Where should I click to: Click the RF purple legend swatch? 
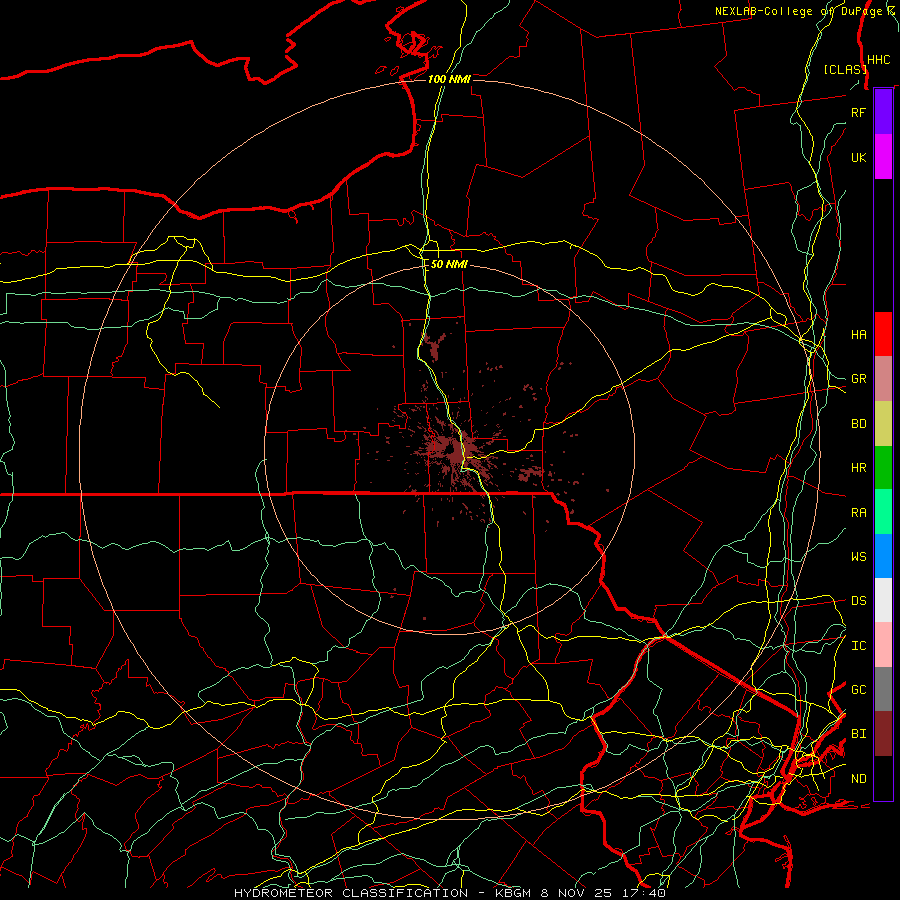tap(883, 112)
